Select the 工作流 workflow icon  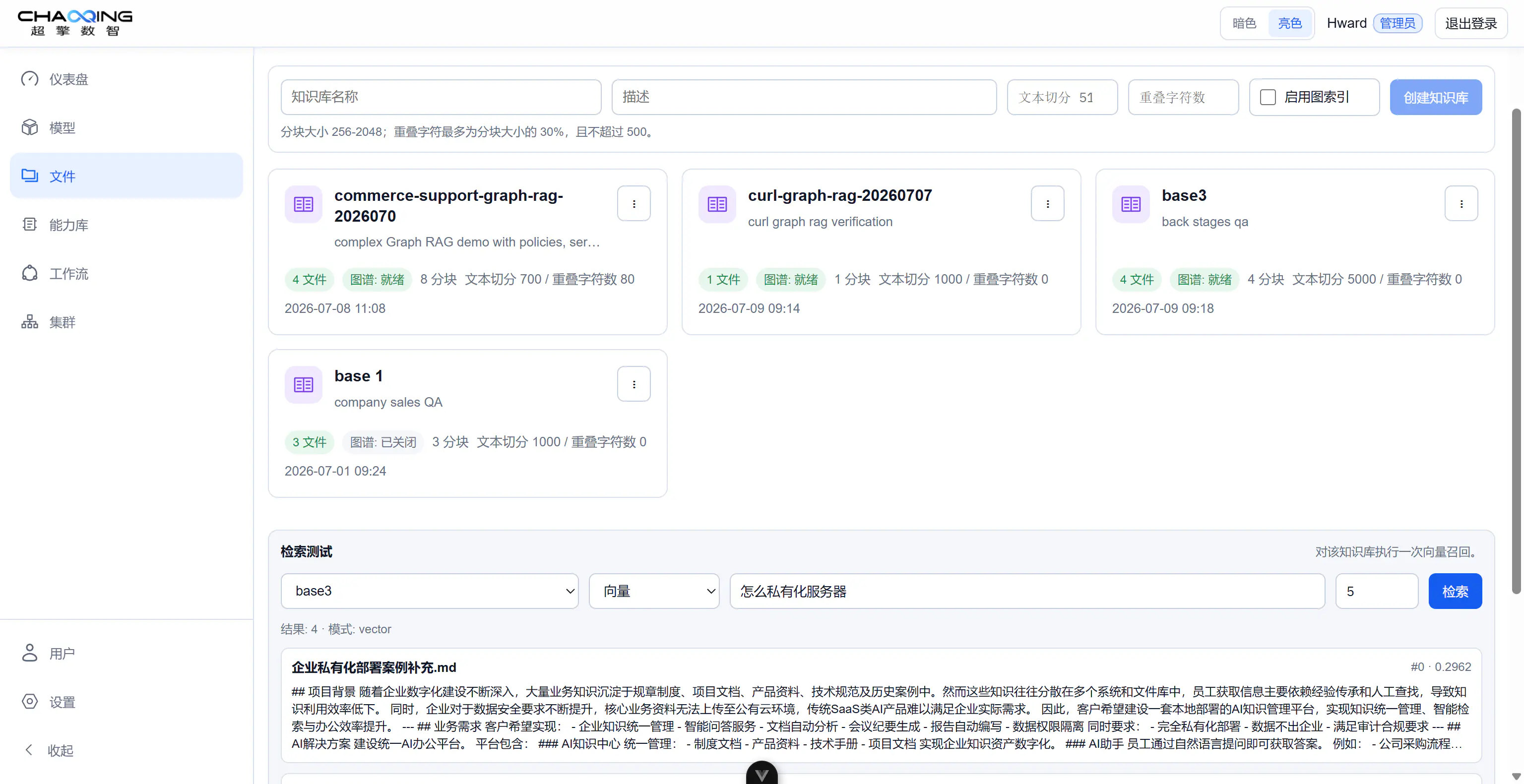coord(30,273)
